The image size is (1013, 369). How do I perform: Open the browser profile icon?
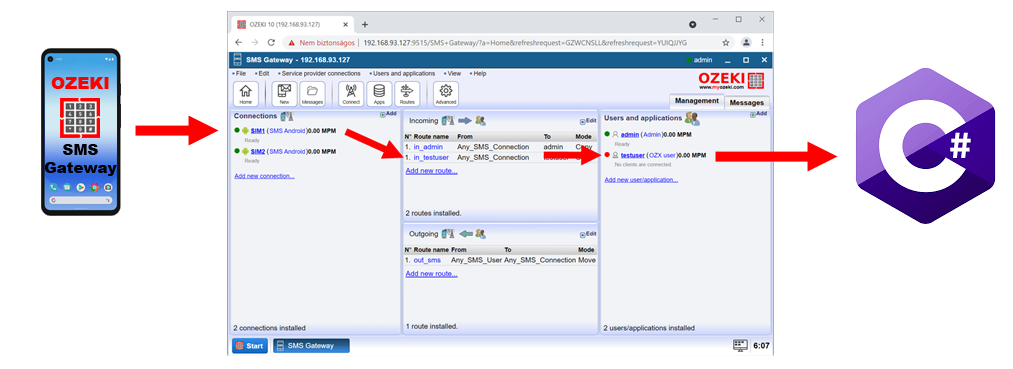[x=746, y=43]
